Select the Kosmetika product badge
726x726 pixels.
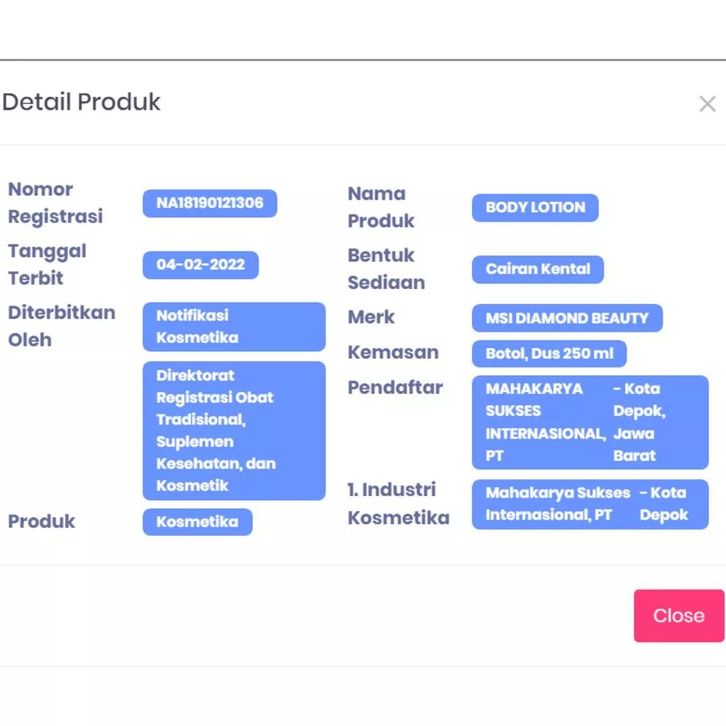point(197,521)
